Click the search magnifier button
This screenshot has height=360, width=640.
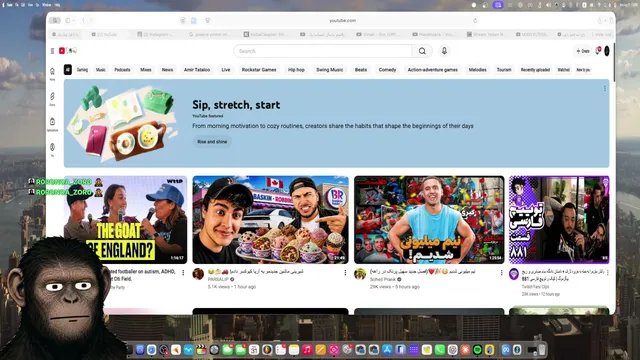click(x=422, y=51)
